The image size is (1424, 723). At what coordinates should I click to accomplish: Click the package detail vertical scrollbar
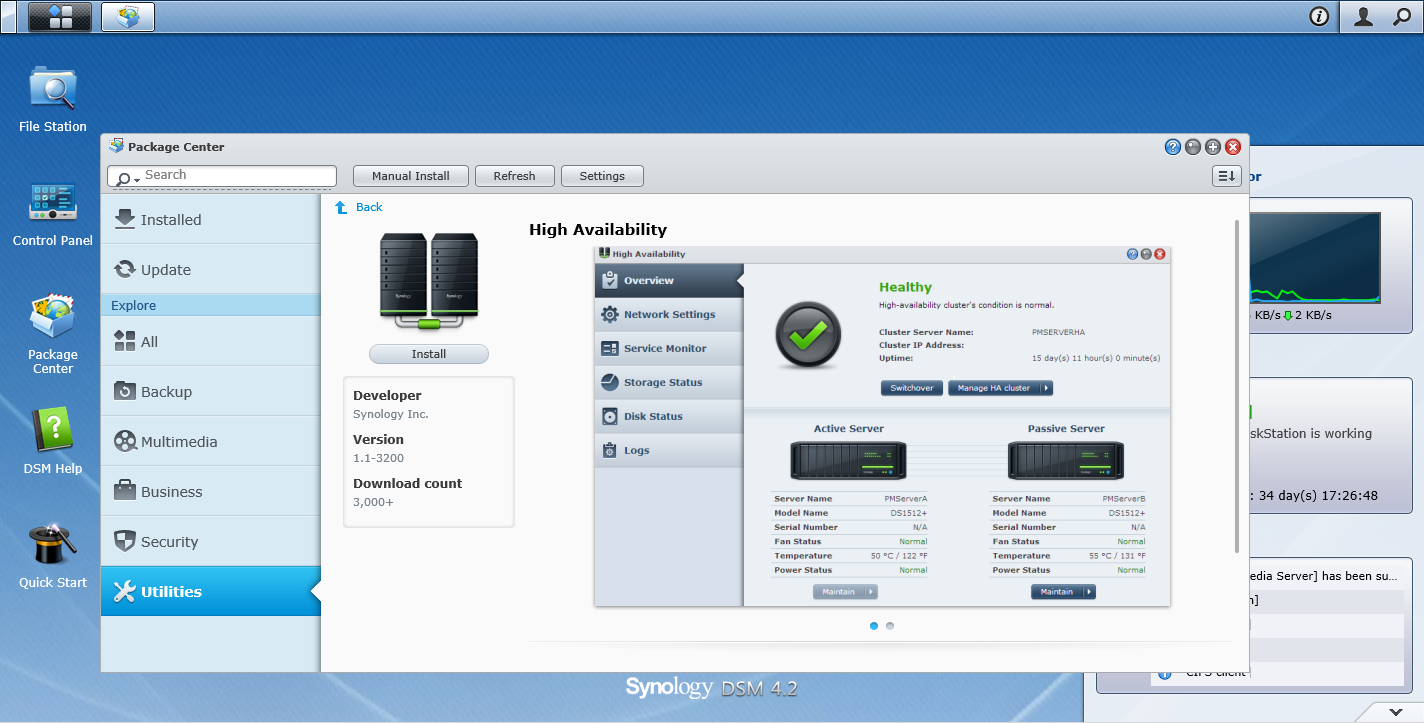click(1238, 386)
